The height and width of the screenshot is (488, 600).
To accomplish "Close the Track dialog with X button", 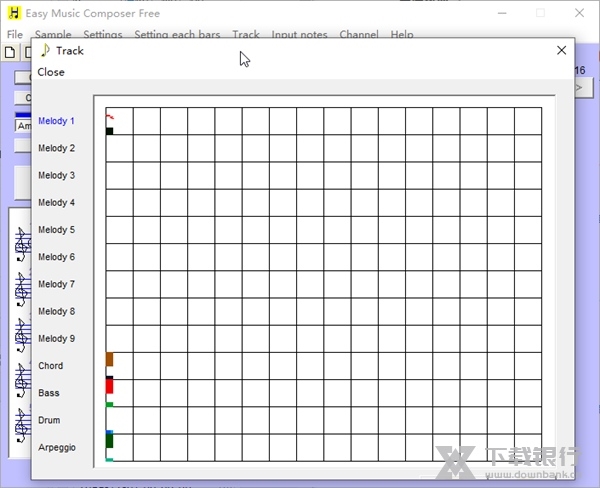I will pos(561,50).
